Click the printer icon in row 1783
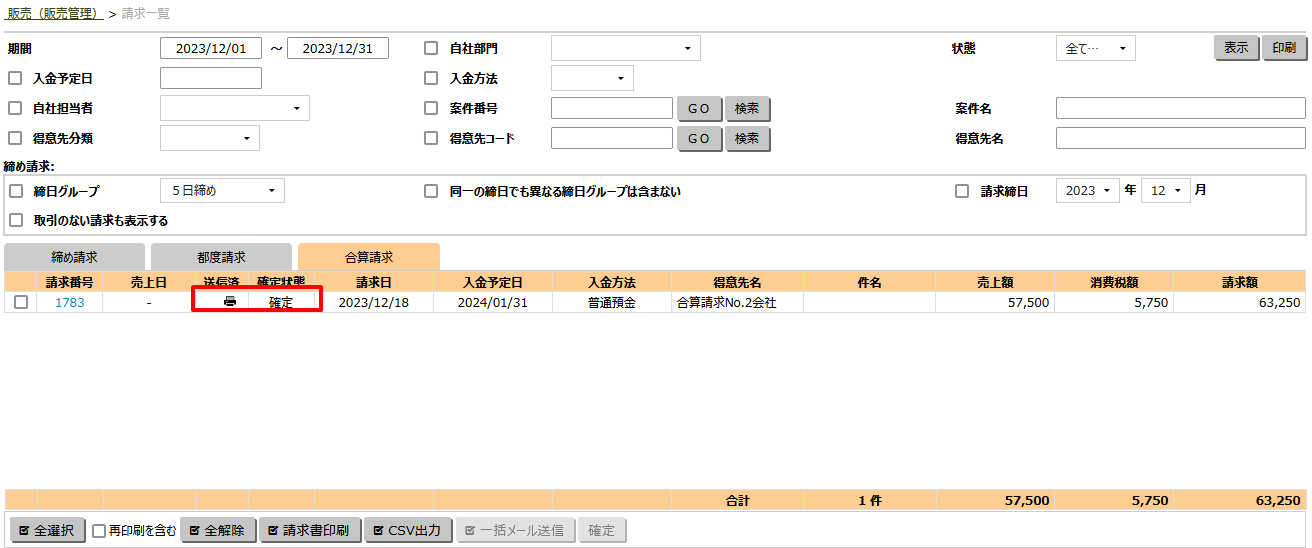 tap(230, 302)
